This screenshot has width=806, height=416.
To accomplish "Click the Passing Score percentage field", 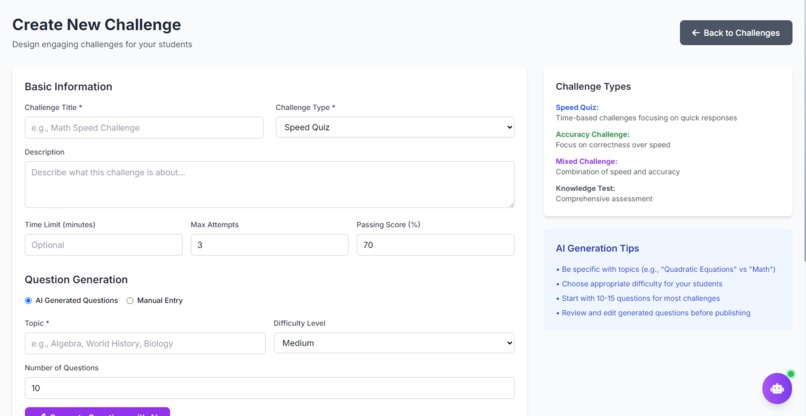I will pos(435,245).
